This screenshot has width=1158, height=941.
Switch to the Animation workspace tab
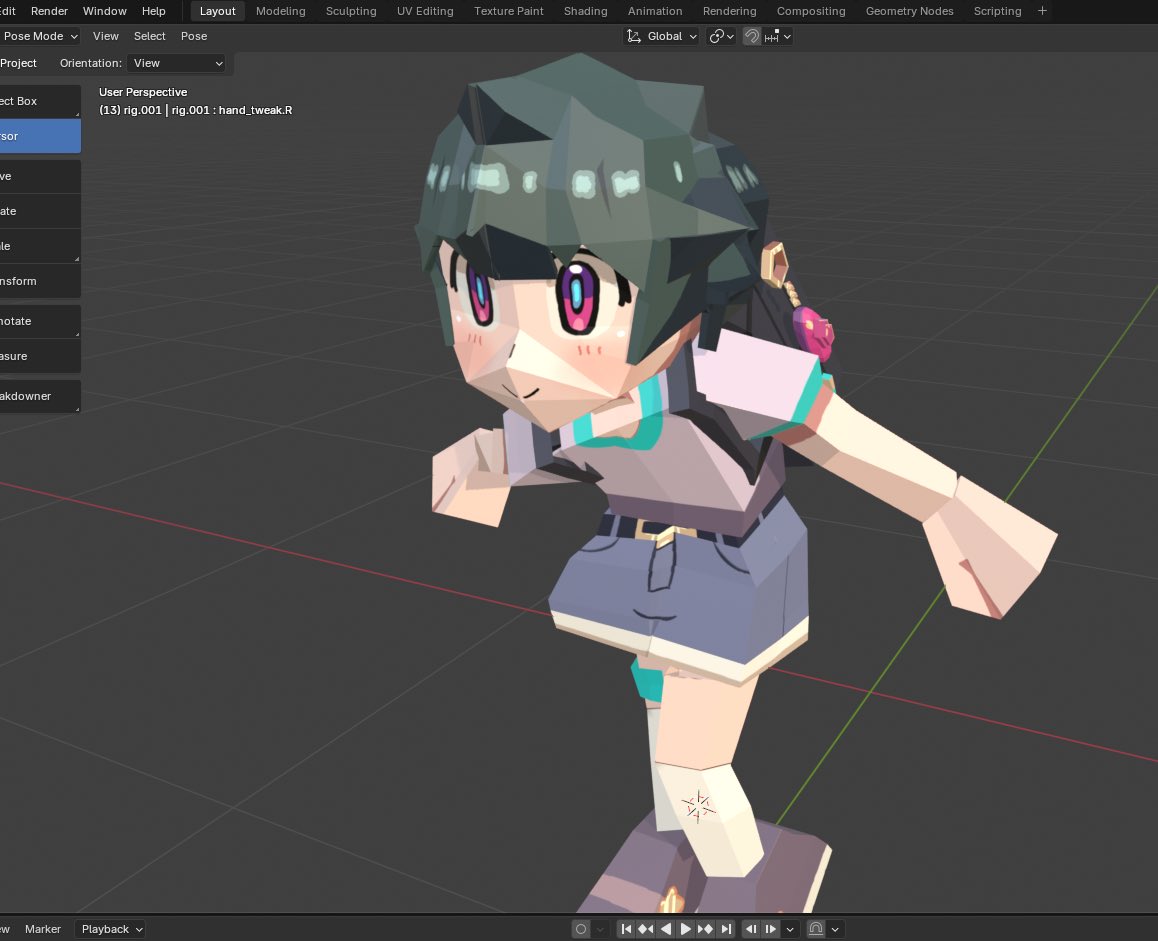click(x=655, y=11)
